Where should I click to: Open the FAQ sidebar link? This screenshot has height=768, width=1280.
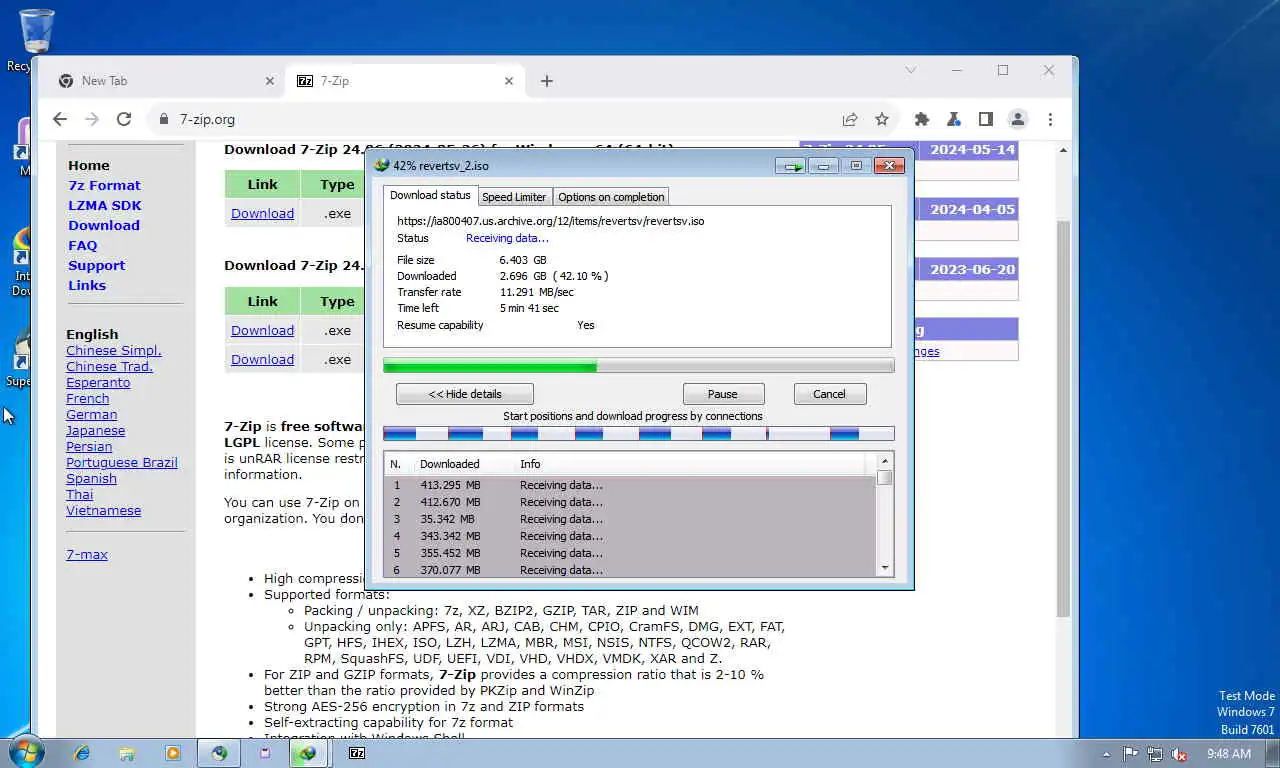tap(83, 245)
